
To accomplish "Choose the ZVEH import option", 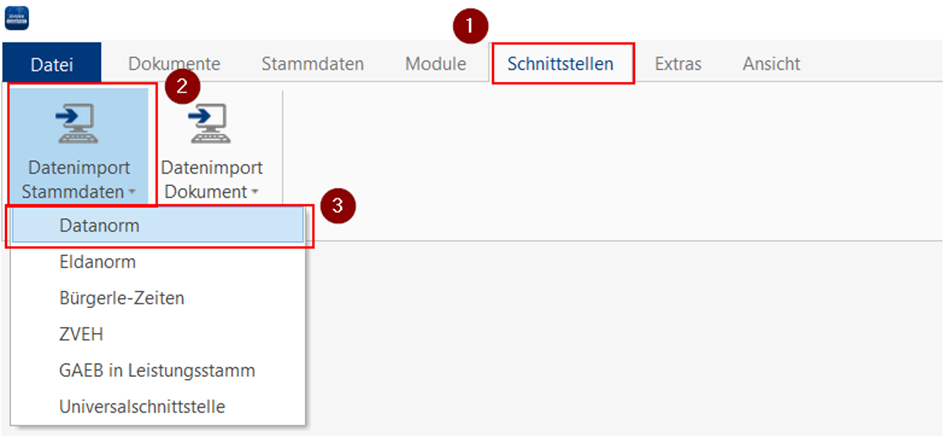I will pyautogui.click(x=81, y=334).
